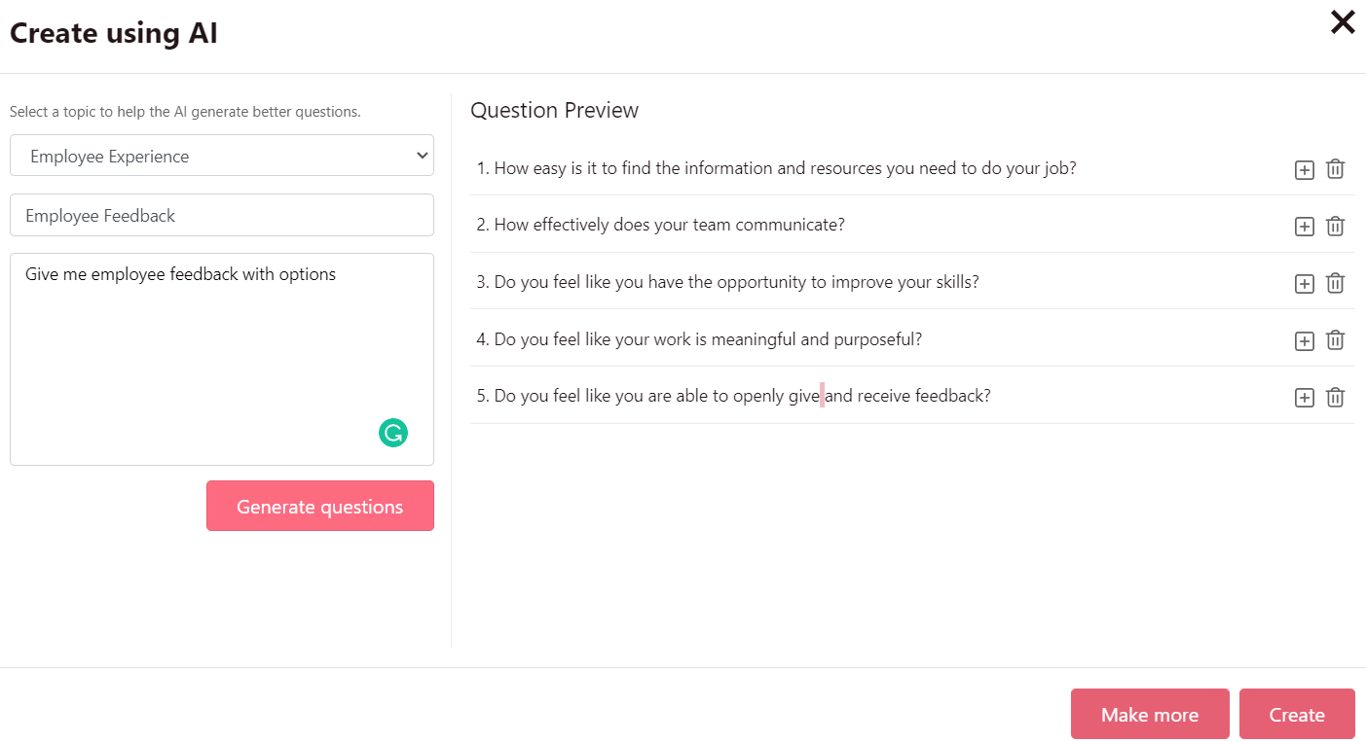Click add icon for meaningful work question

(1304, 341)
